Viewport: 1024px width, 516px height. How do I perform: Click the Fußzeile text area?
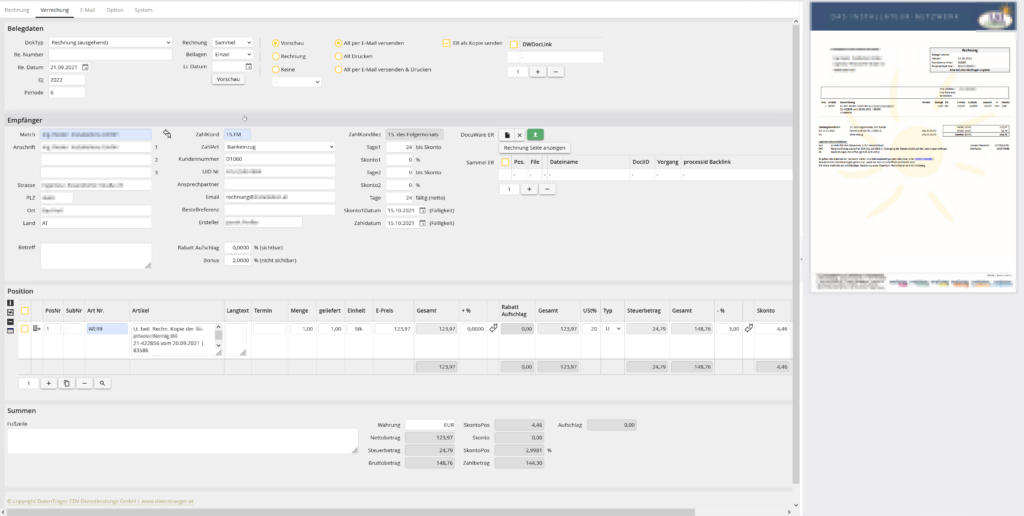(x=183, y=442)
